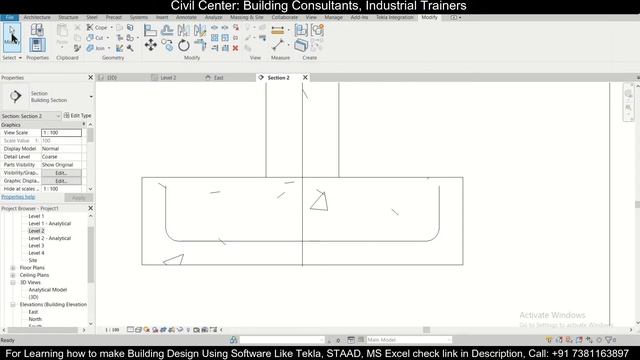
Task: Click the Cut geometry tool
Action: pos(96,38)
